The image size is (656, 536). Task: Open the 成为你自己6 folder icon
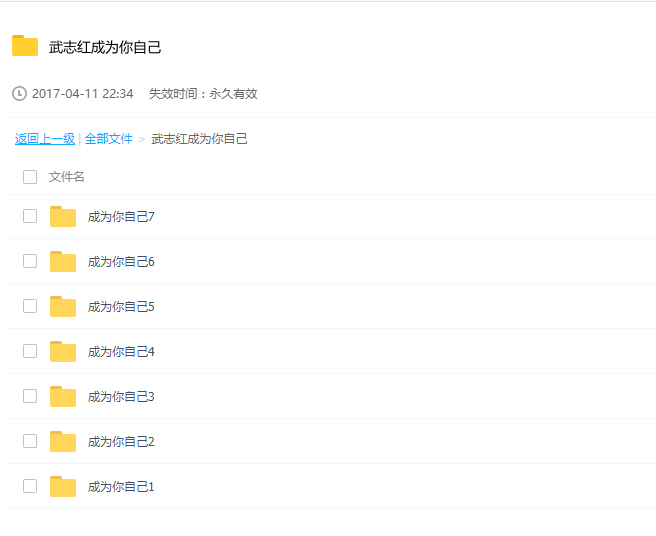[63, 262]
